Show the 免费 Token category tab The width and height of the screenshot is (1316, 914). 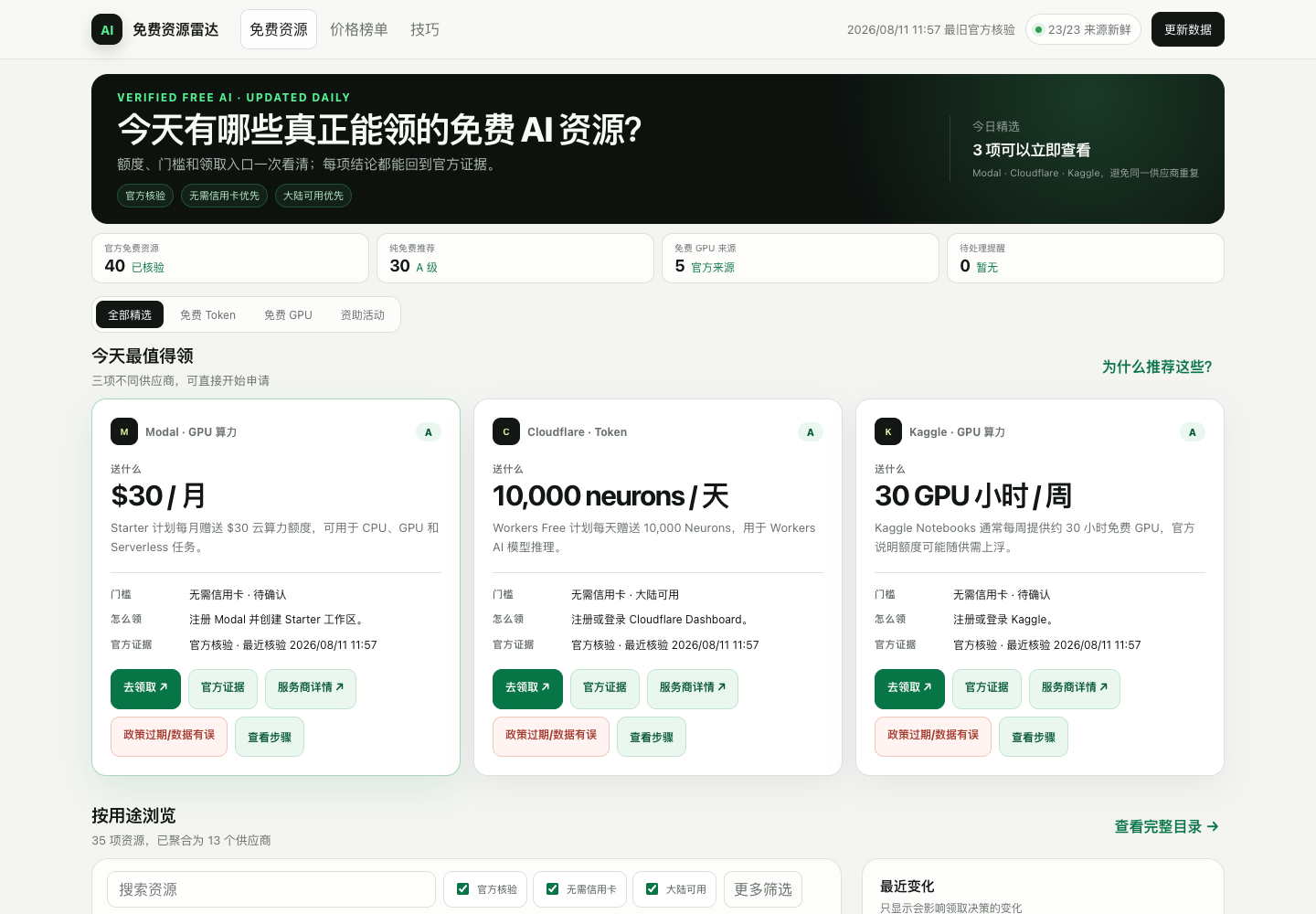pos(207,314)
